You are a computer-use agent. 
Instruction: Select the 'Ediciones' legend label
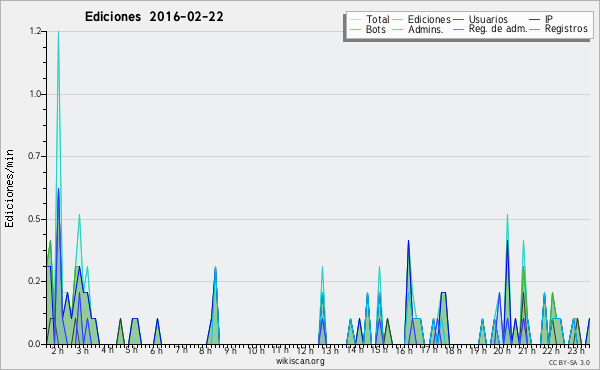(x=429, y=20)
